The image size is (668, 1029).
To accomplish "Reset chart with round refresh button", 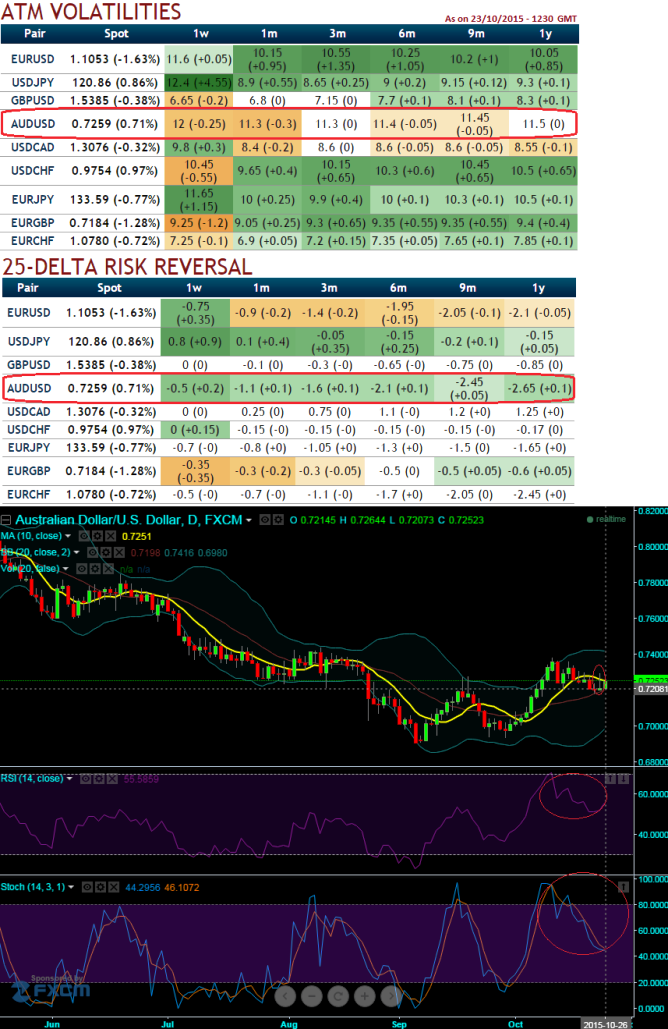I will (x=338, y=996).
